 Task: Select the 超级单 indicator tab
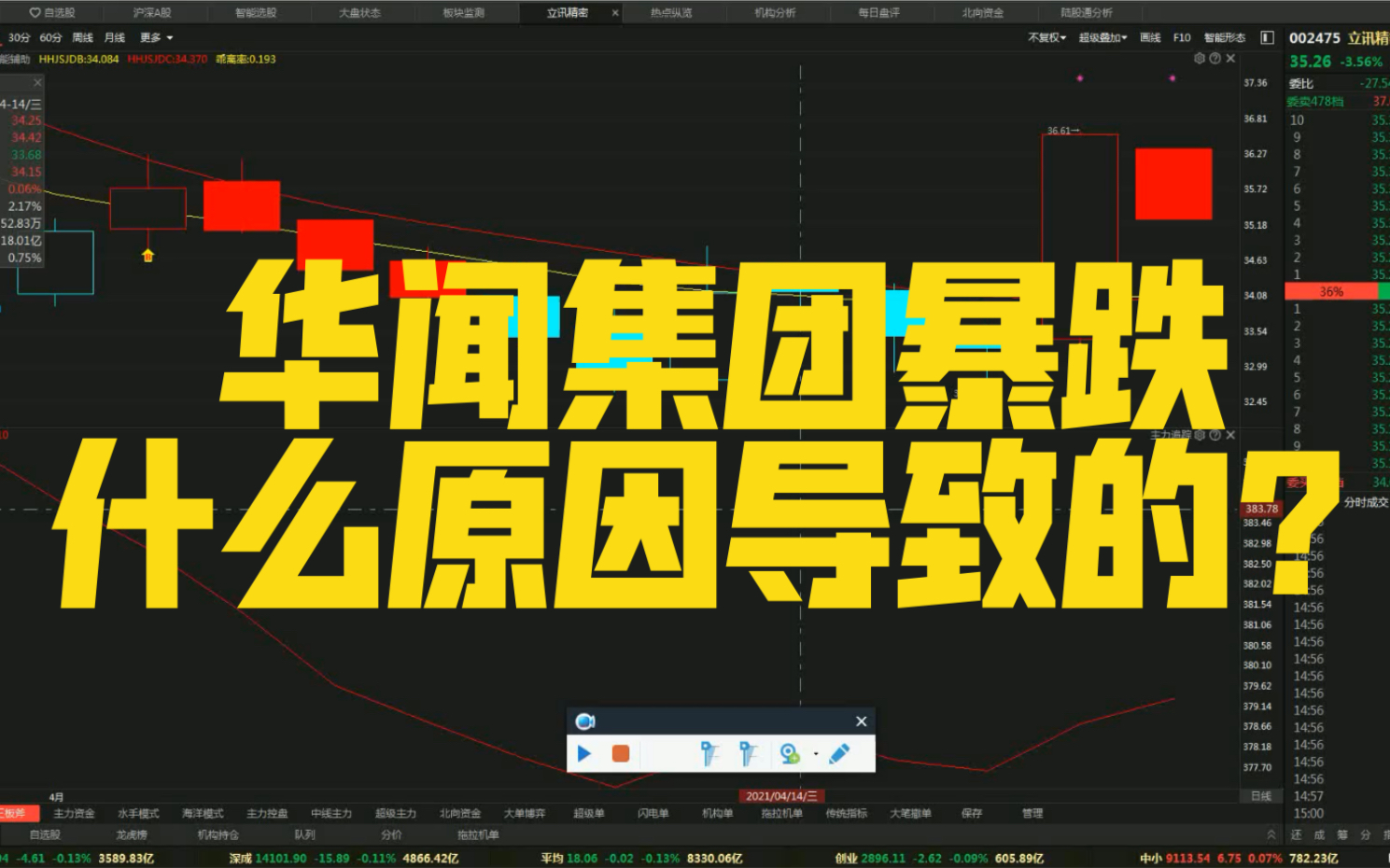click(589, 813)
